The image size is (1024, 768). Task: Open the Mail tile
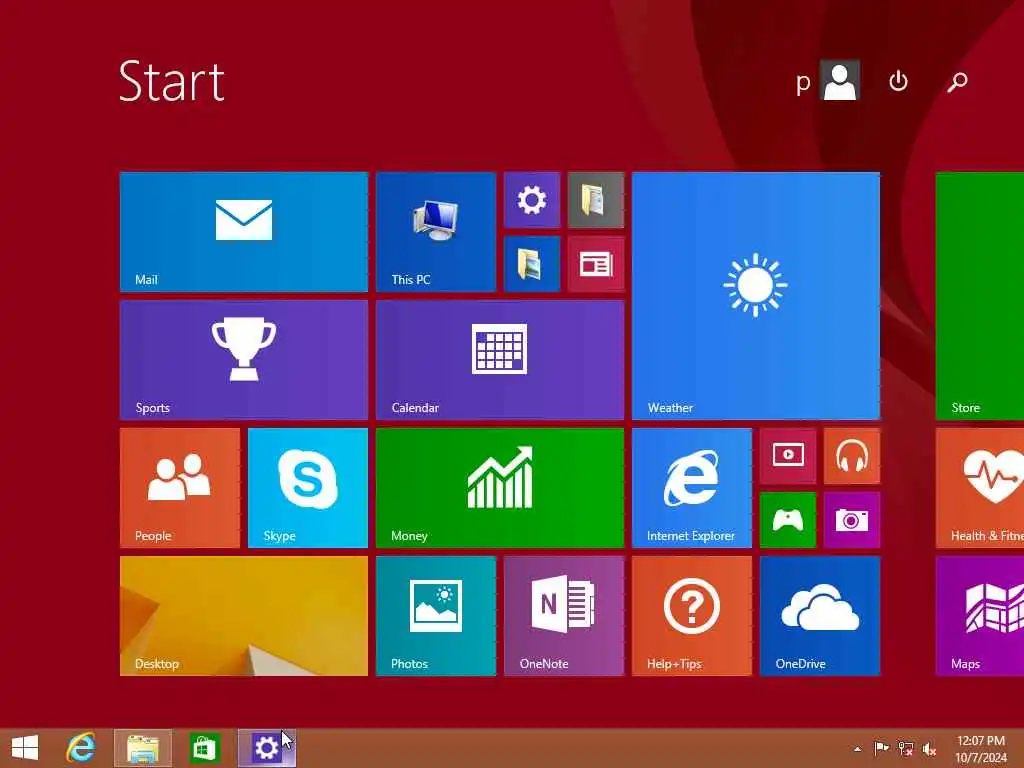tap(244, 232)
